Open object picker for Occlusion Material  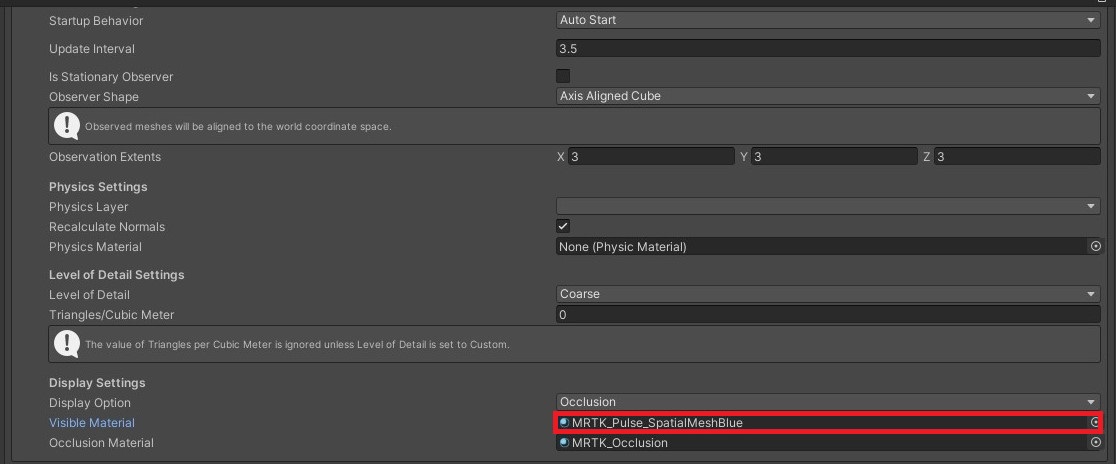click(1095, 443)
